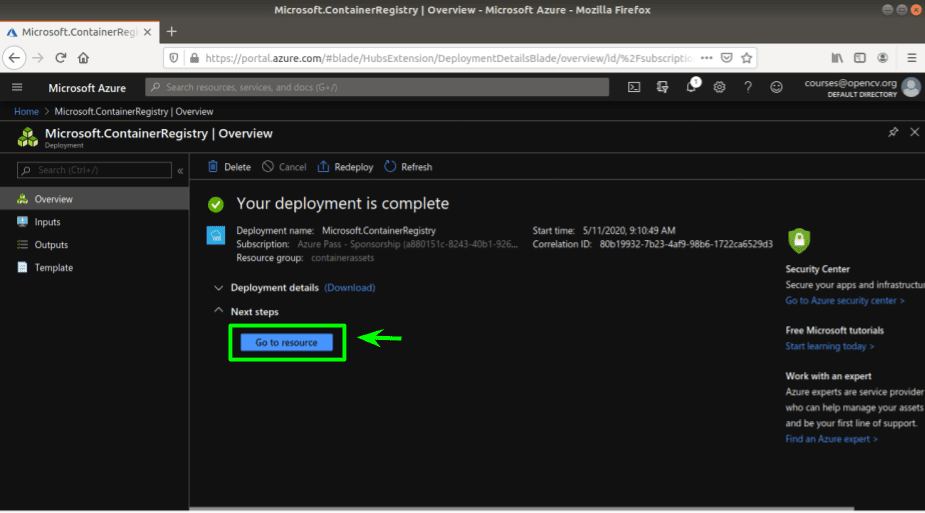Viewport: 925px width, 513px height.
Task: Click the correlation ID 80b19932-7b23-4af9 value
Action: (x=686, y=244)
